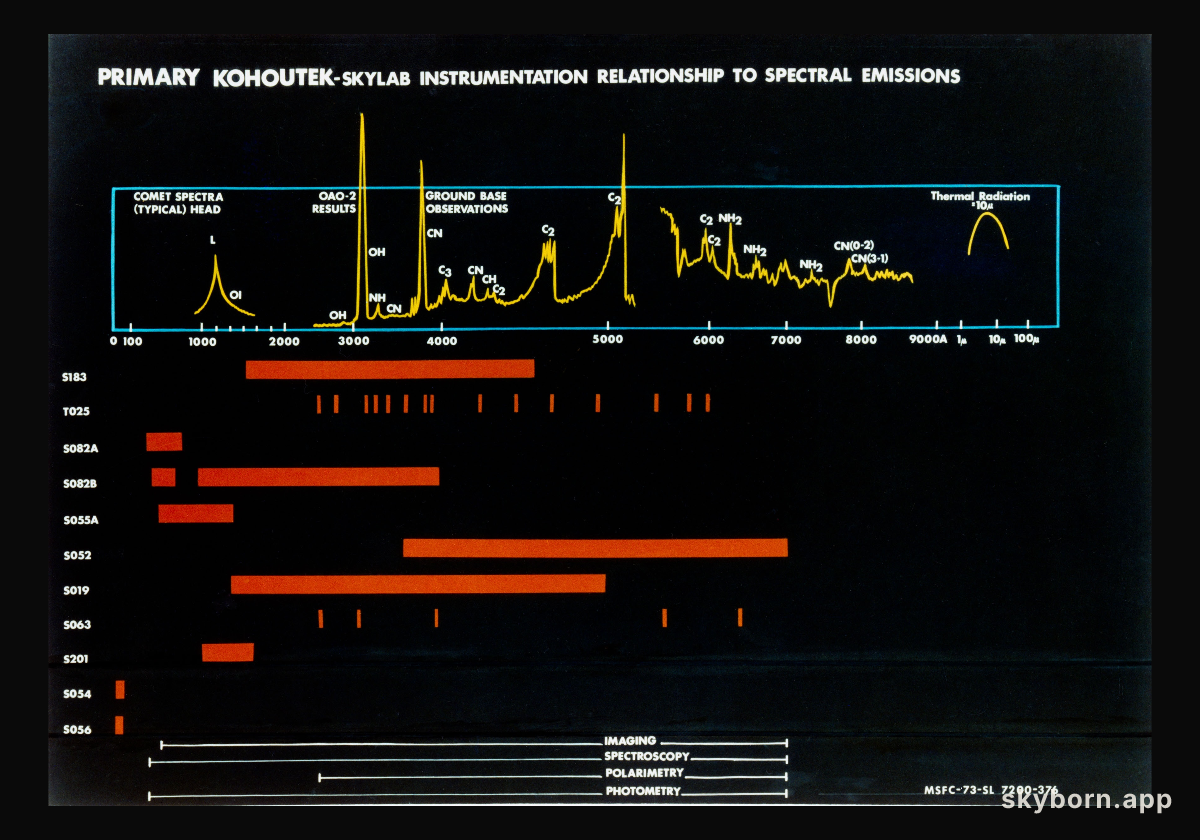
Task: Click the "5000" wavelength axis label
Action: [607, 340]
